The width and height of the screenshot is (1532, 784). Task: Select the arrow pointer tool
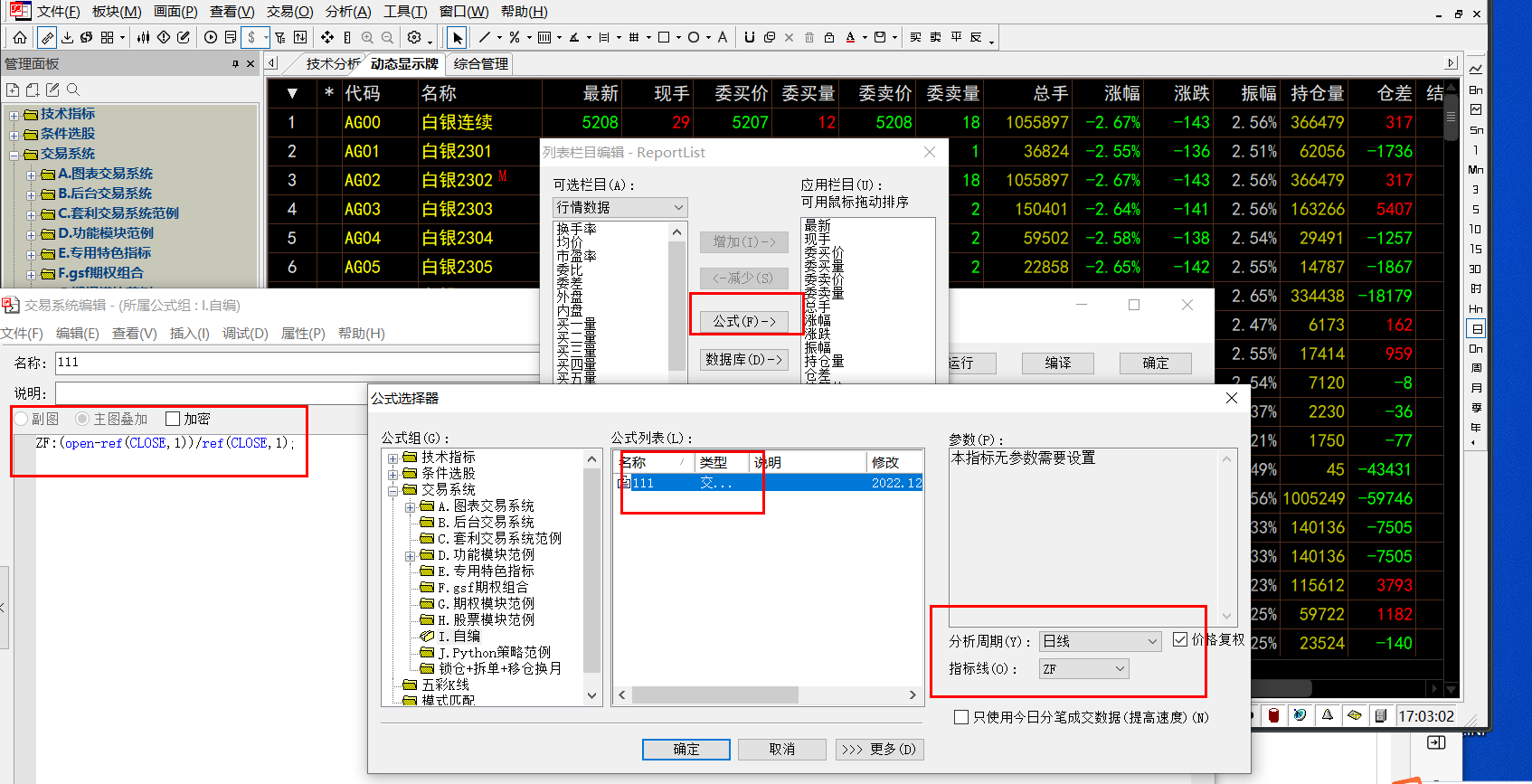458,37
